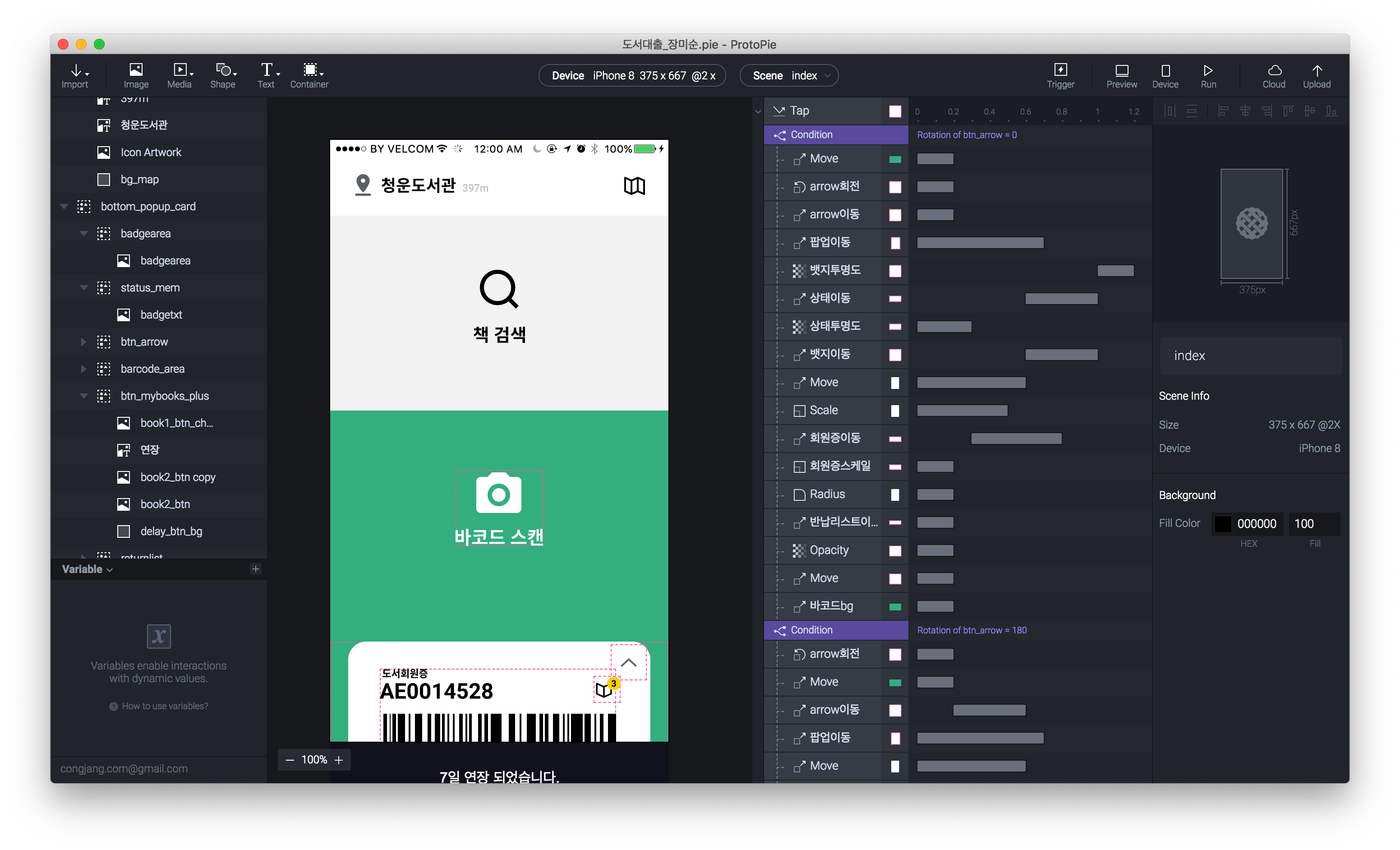Open the Device iPhone 8 selector
Viewport: 1400px width, 850px height.
[632, 75]
